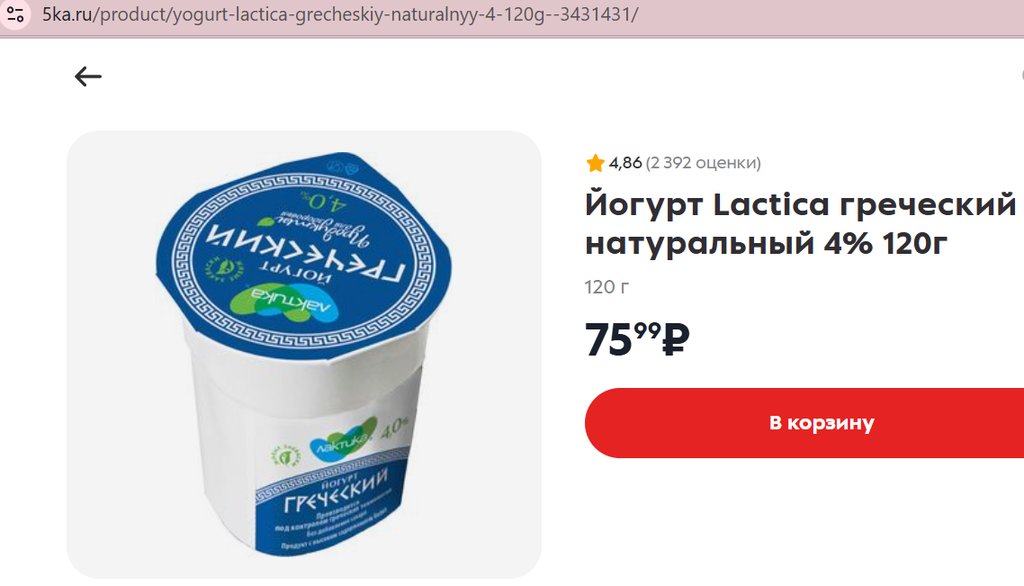Click the green 4,0% label on cup side
The width and height of the screenshot is (1024, 586).
394,429
